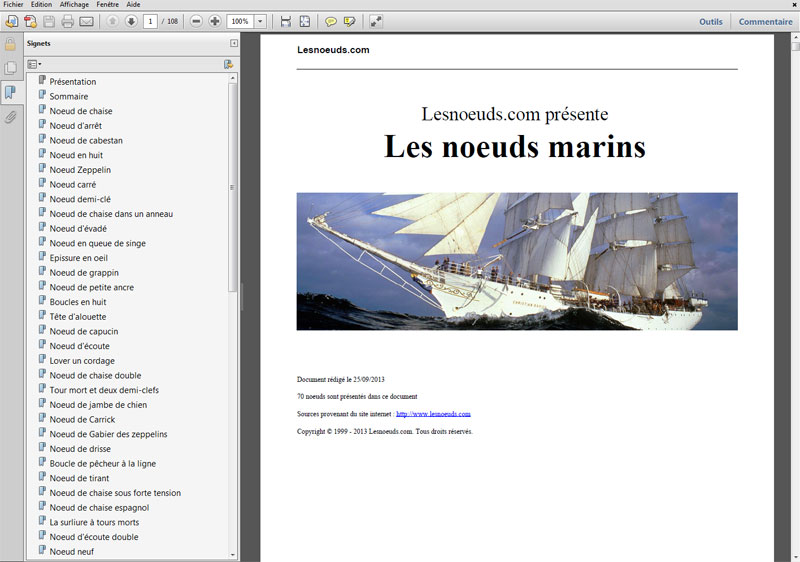Open the Noeud de chaise bookmark

(x=81, y=111)
